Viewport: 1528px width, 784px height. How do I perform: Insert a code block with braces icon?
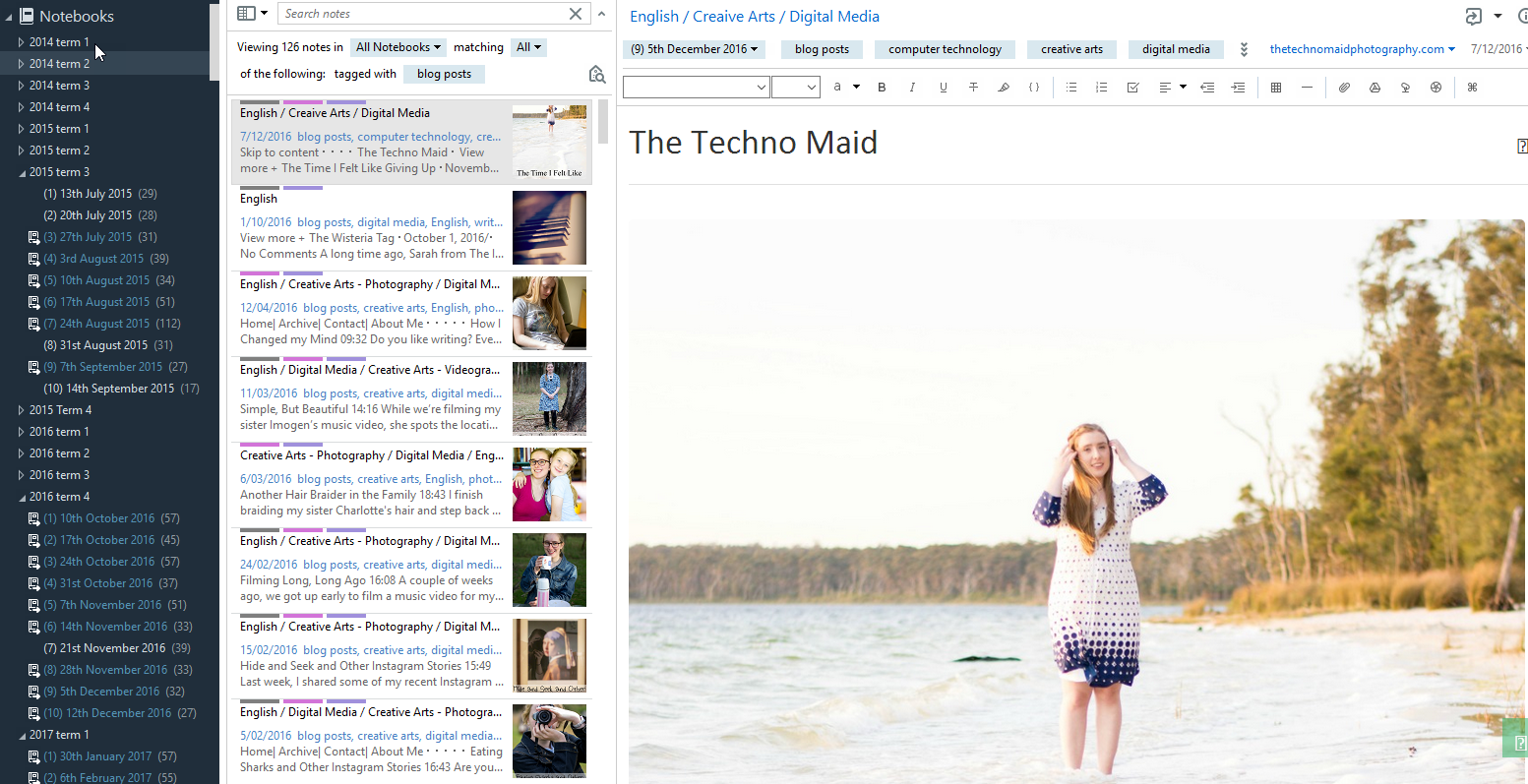click(1034, 88)
